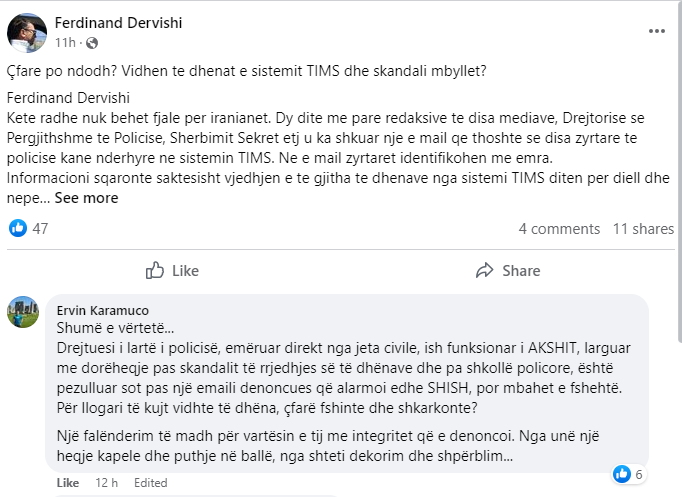This screenshot has height=497, width=682.
Task: Open Ferdinand Dervishi's profile picture
Action: (x=27, y=32)
